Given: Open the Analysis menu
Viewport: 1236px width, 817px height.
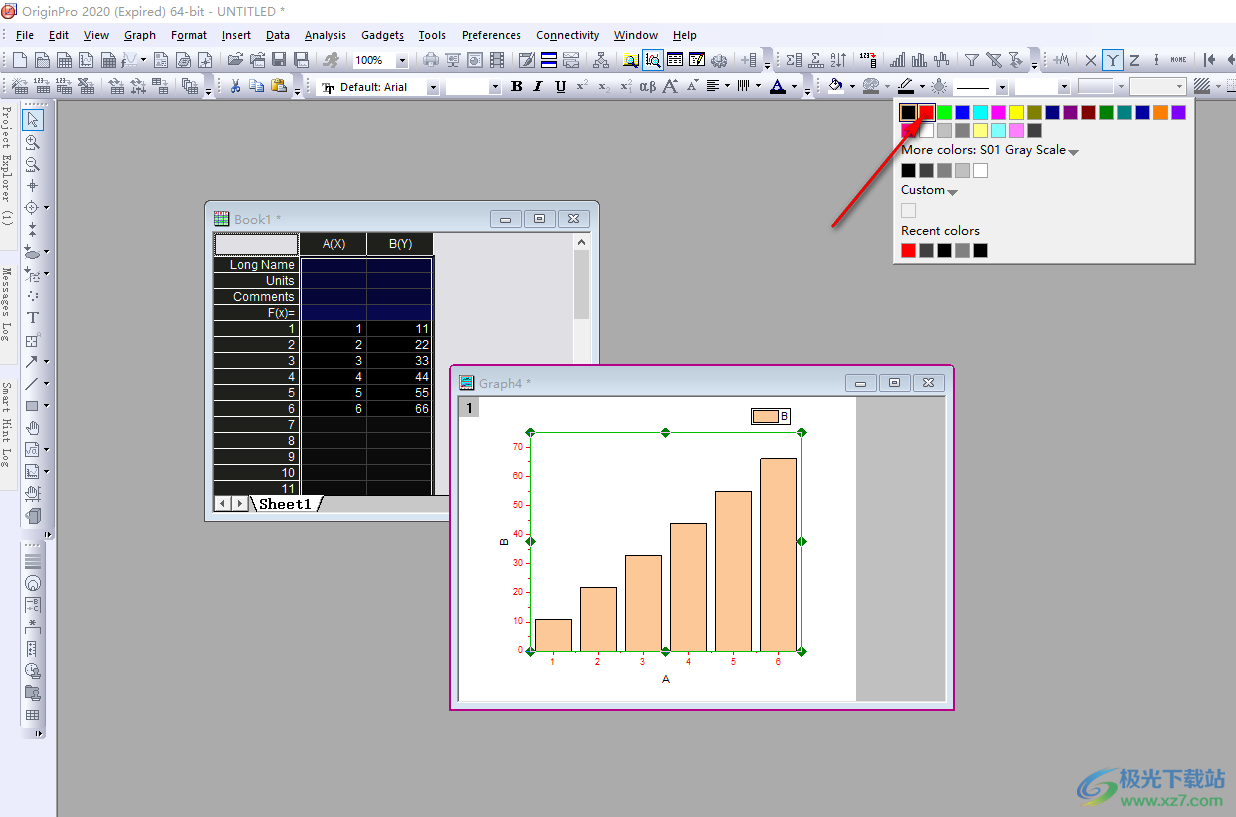Looking at the screenshot, I should click(x=325, y=35).
